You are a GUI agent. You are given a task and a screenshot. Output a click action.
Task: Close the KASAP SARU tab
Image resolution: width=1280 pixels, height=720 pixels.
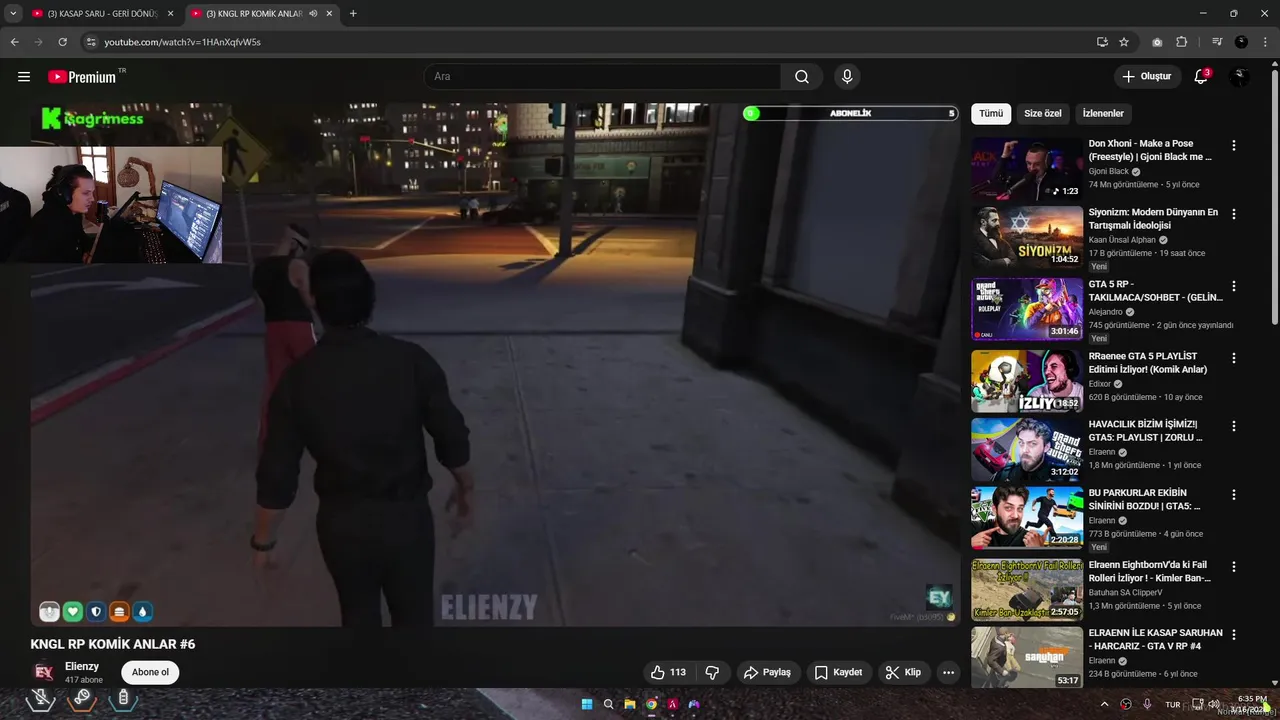pyautogui.click(x=170, y=14)
